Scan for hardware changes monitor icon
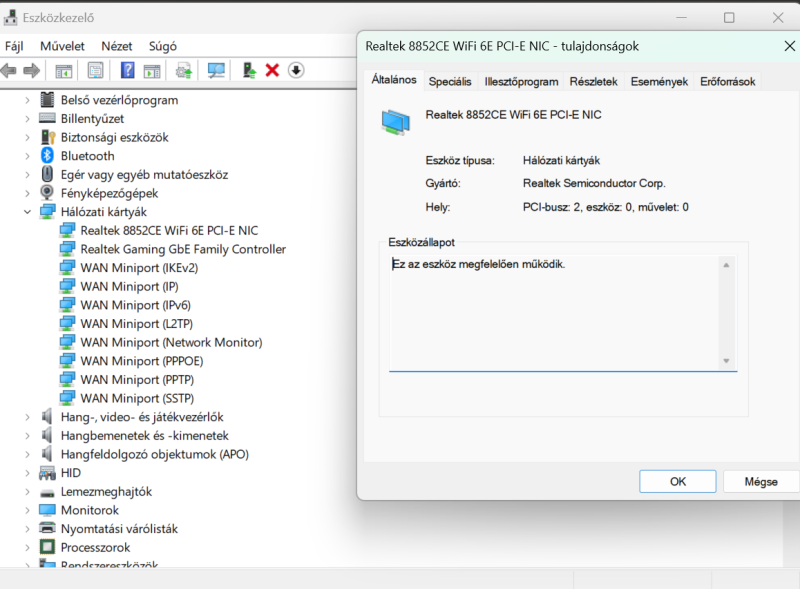Screen dimensions: 800x589 pos(216,70)
